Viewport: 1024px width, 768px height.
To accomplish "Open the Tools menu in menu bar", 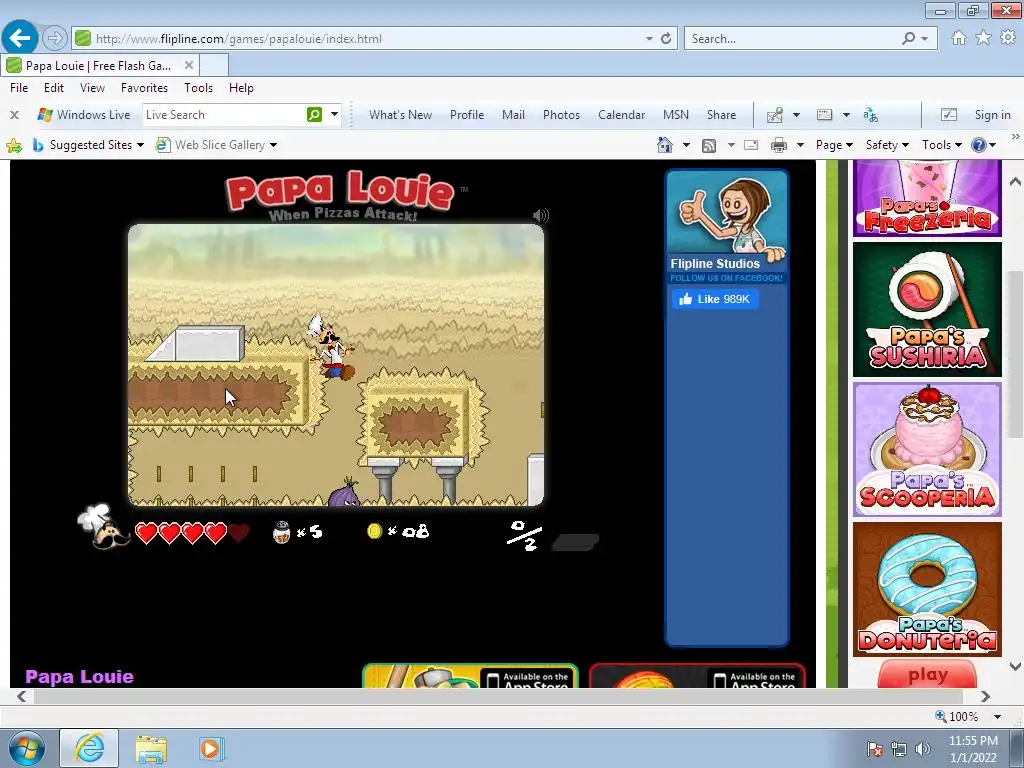I will click(199, 88).
